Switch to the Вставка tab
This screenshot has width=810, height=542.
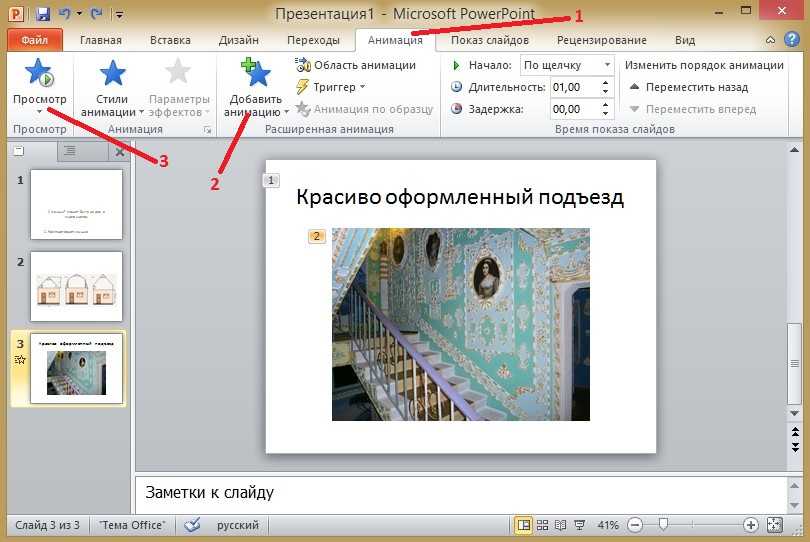(170, 40)
